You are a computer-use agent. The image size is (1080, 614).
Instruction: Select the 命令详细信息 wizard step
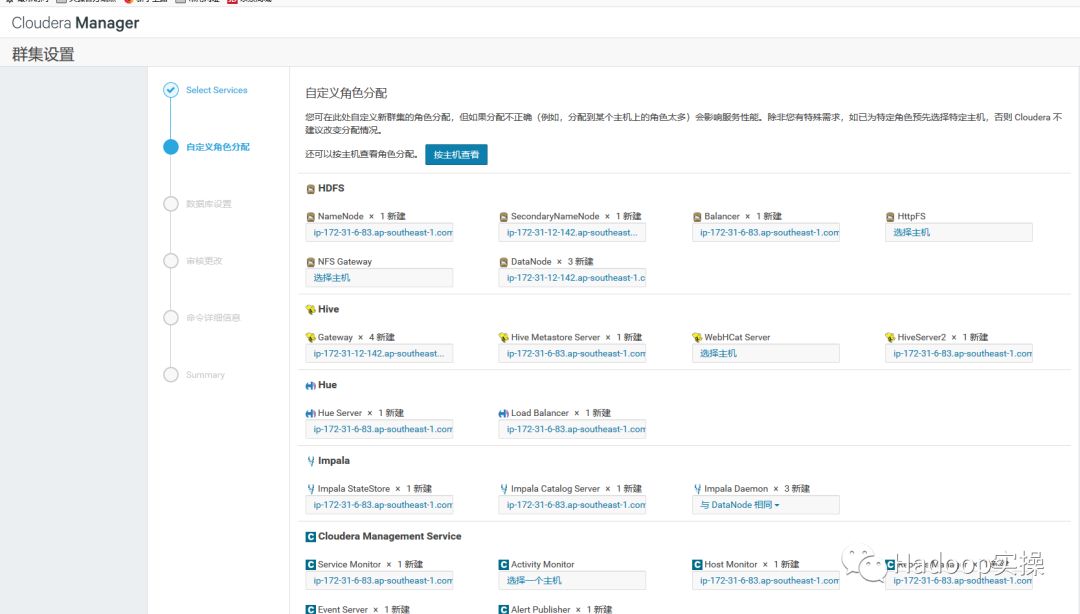[x=213, y=318]
